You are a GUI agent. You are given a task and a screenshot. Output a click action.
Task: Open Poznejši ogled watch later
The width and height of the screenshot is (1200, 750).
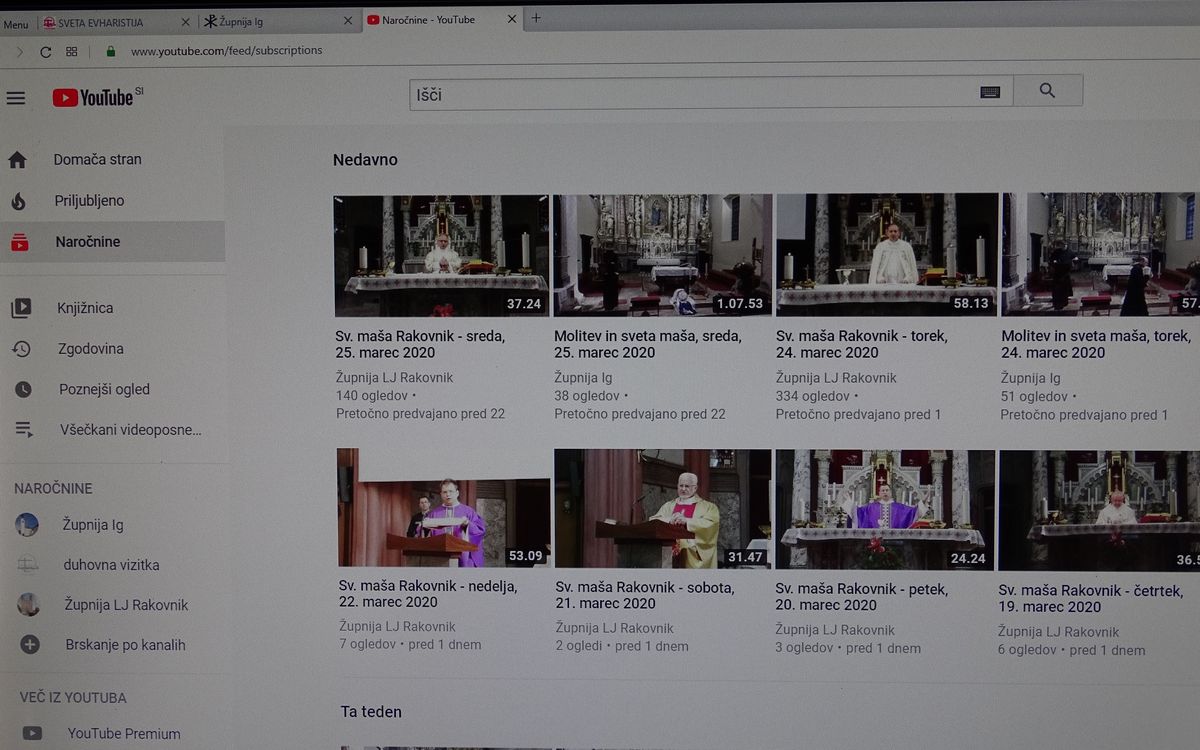coord(104,389)
